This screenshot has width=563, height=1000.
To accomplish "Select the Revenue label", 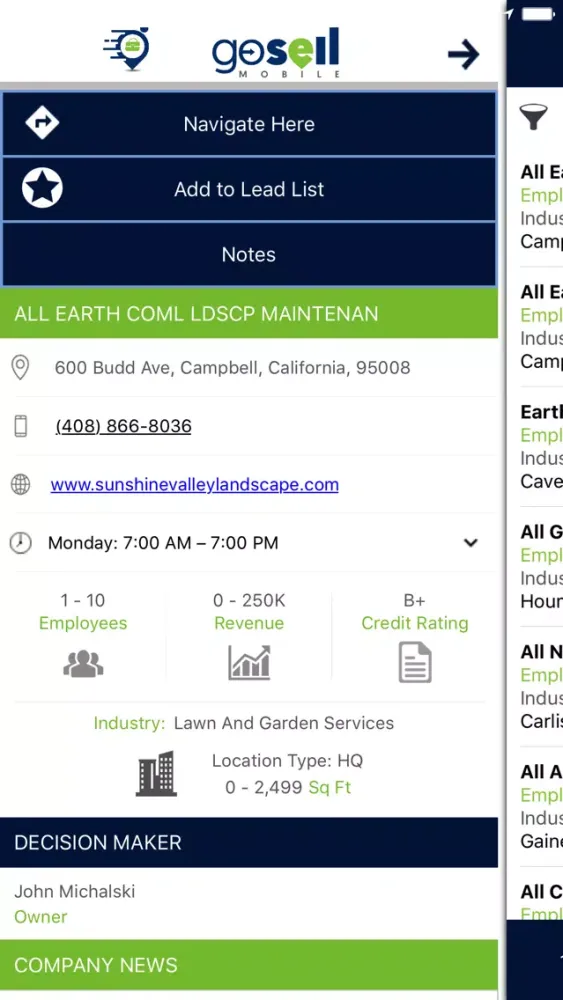I will (249, 623).
